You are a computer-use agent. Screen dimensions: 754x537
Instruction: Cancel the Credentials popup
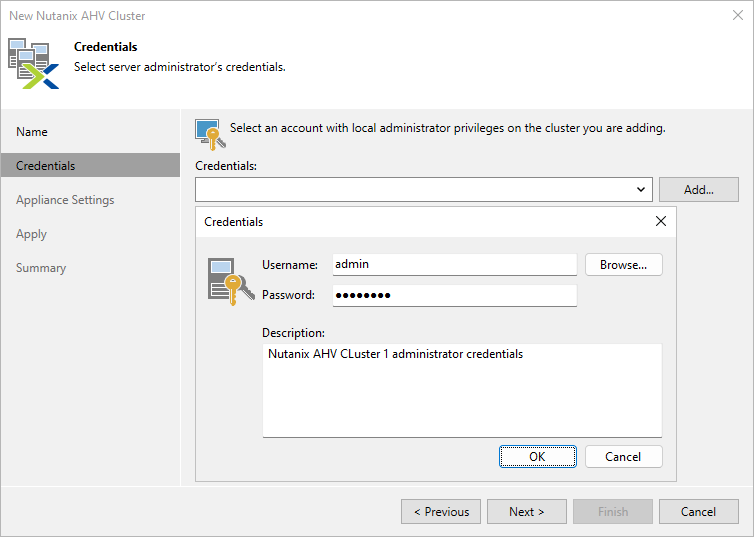point(623,456)
